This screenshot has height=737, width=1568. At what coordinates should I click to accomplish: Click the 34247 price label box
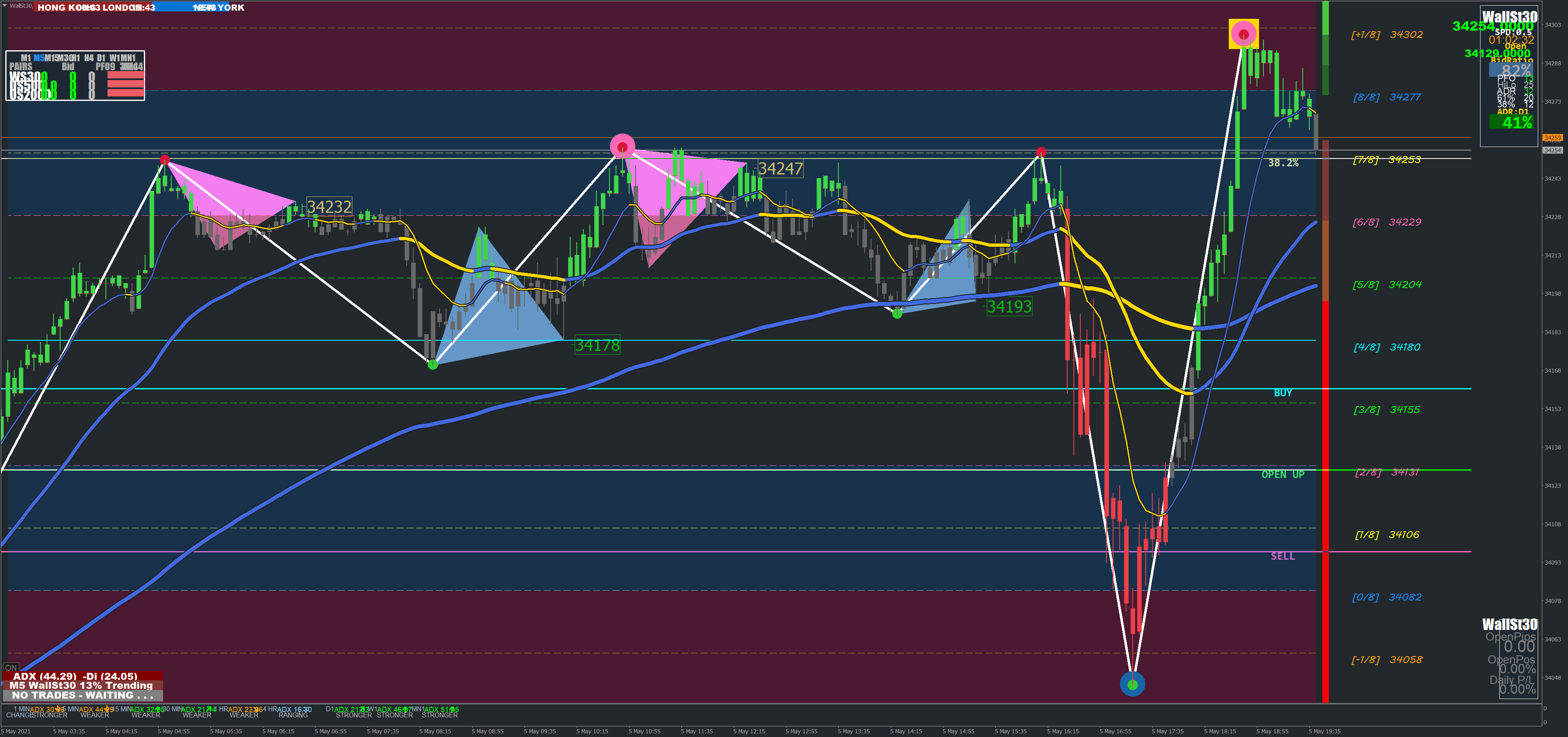click(780, 169)
